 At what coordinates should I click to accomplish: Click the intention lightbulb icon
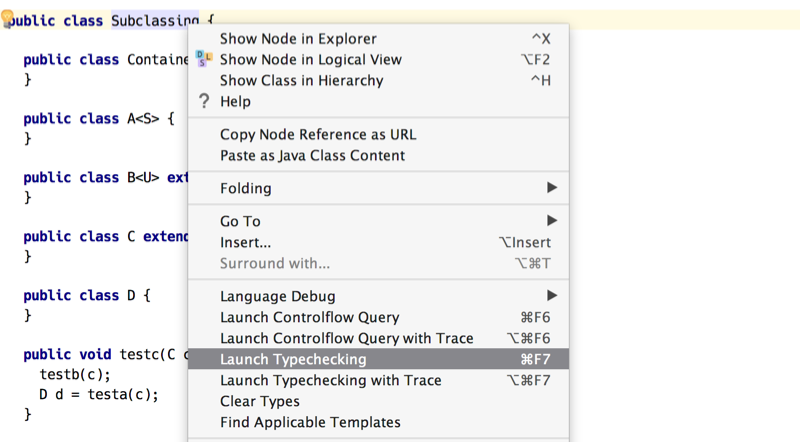click(x=7, y=19)
